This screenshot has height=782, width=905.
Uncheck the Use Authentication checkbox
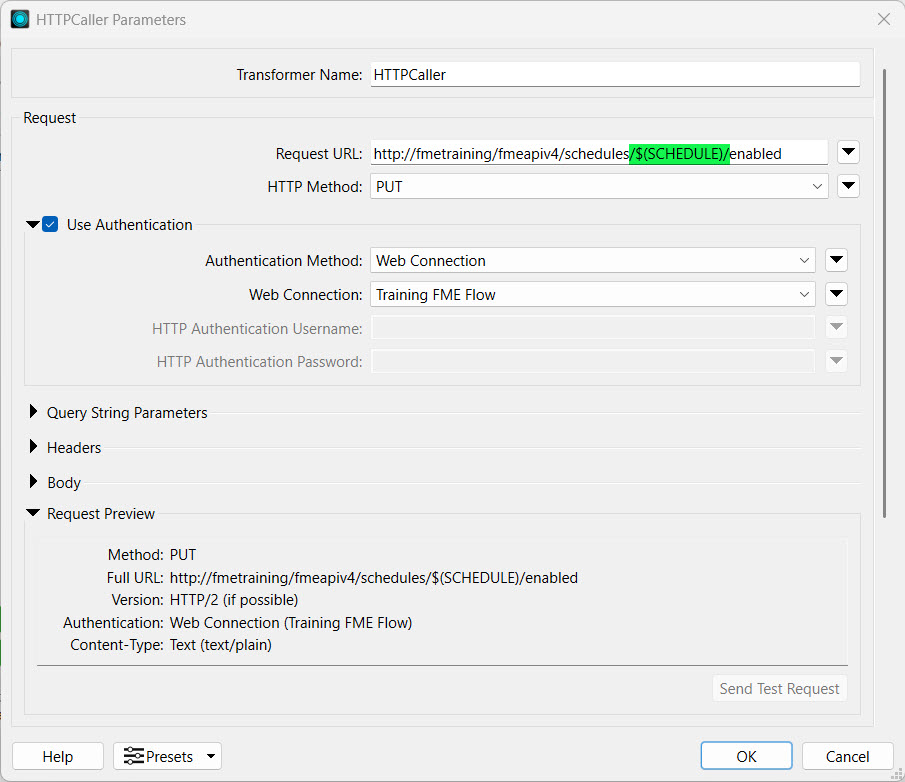click(x=50, y=225)
